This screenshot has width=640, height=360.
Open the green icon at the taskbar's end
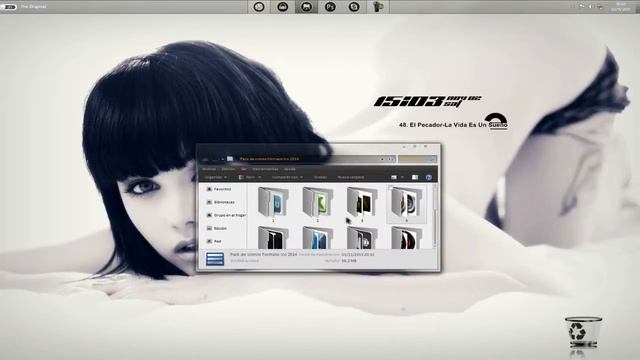(378, 7)
